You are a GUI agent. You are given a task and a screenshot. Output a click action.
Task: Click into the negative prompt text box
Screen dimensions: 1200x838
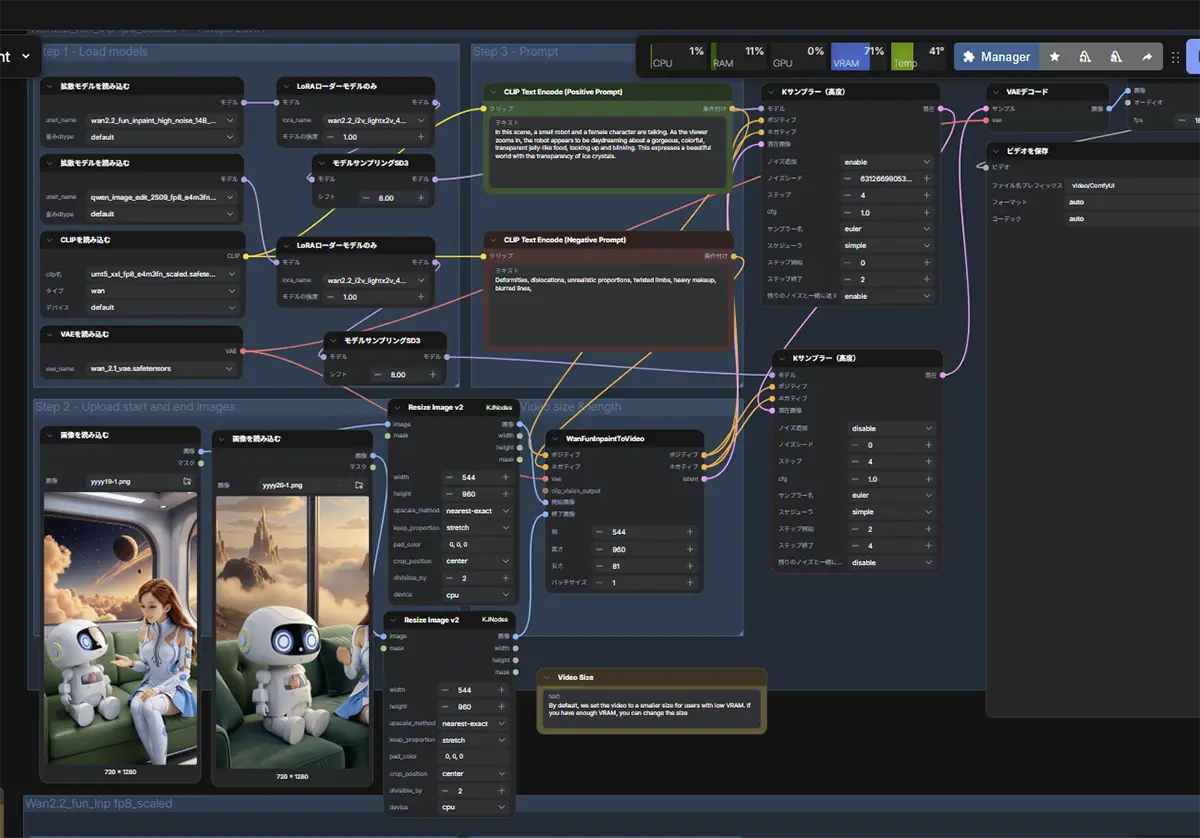608,306
